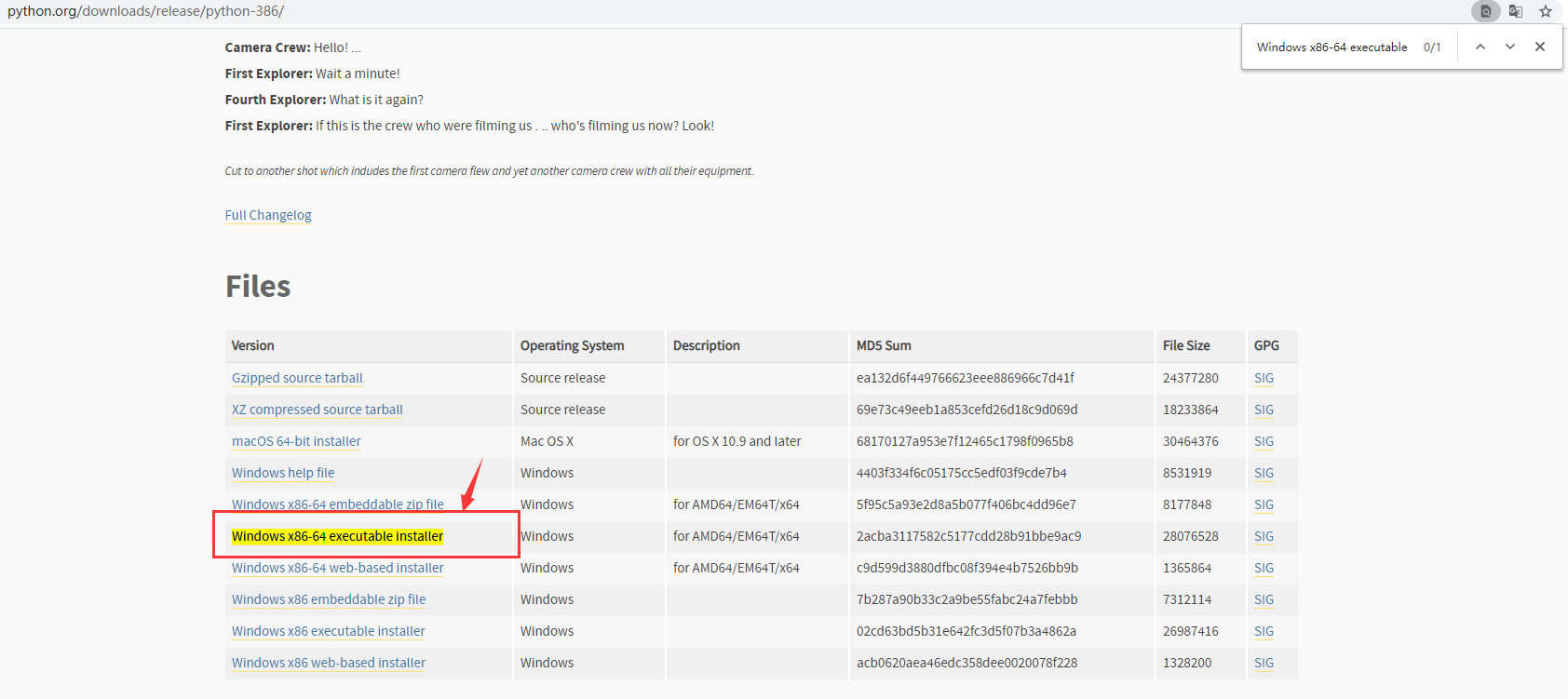Click MD5 sum ea132d6f449766623eee886966c7d41f

click(x=965, y=378)
